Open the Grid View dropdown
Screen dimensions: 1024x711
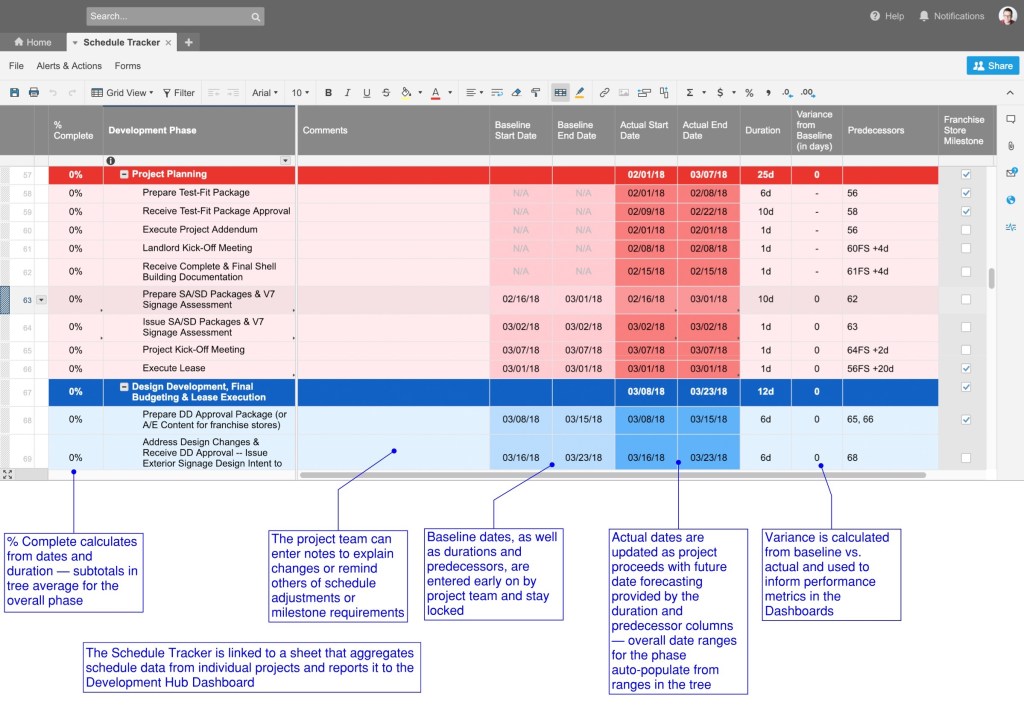point(123,93)
